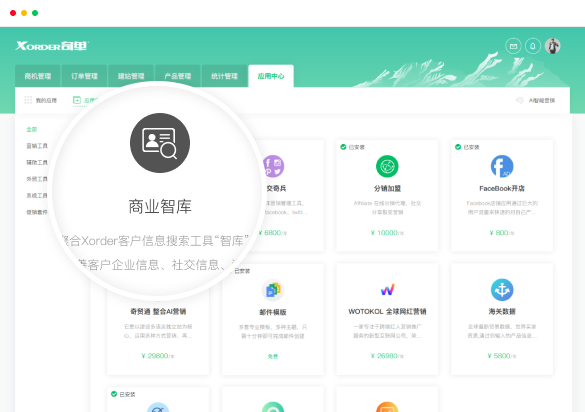Screen dimensions: 585x412
Task: Click the ¥800 price on FaceBook开店
Action: pyautogui.click(x=502, y=233)
